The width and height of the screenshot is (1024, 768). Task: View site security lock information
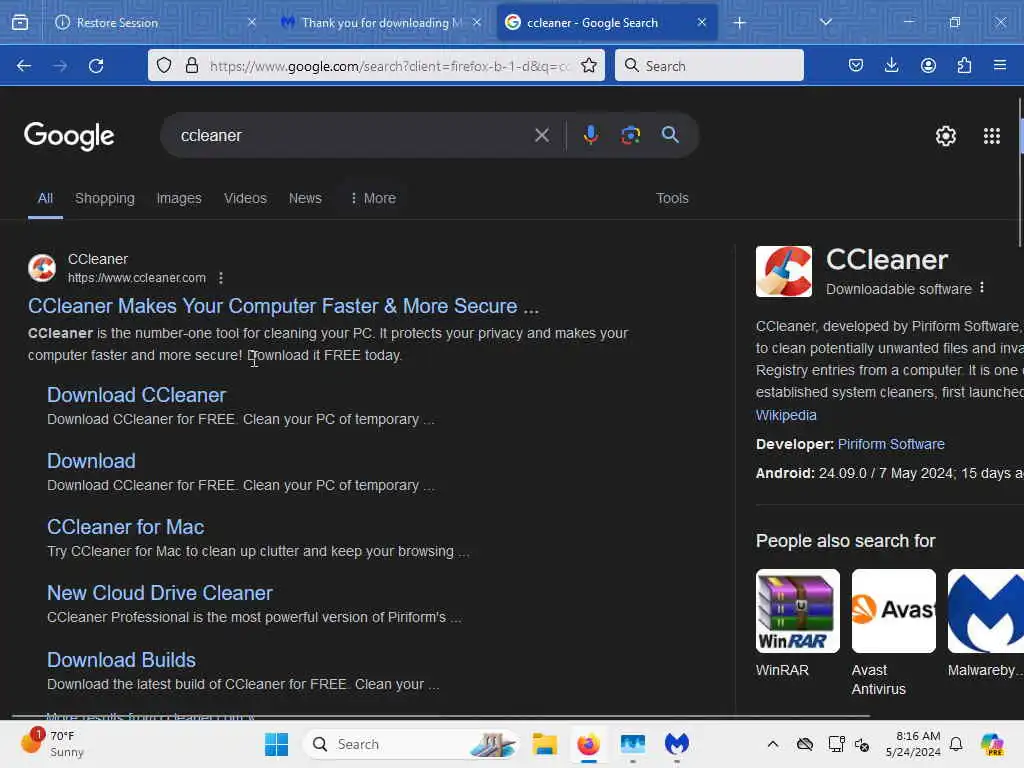pyautogui.click(x=191, y=66)
